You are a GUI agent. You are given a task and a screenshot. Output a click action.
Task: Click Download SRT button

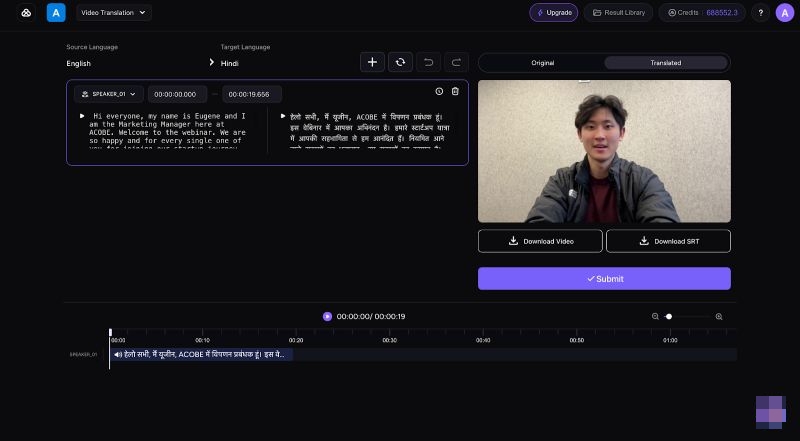point(668,241)
